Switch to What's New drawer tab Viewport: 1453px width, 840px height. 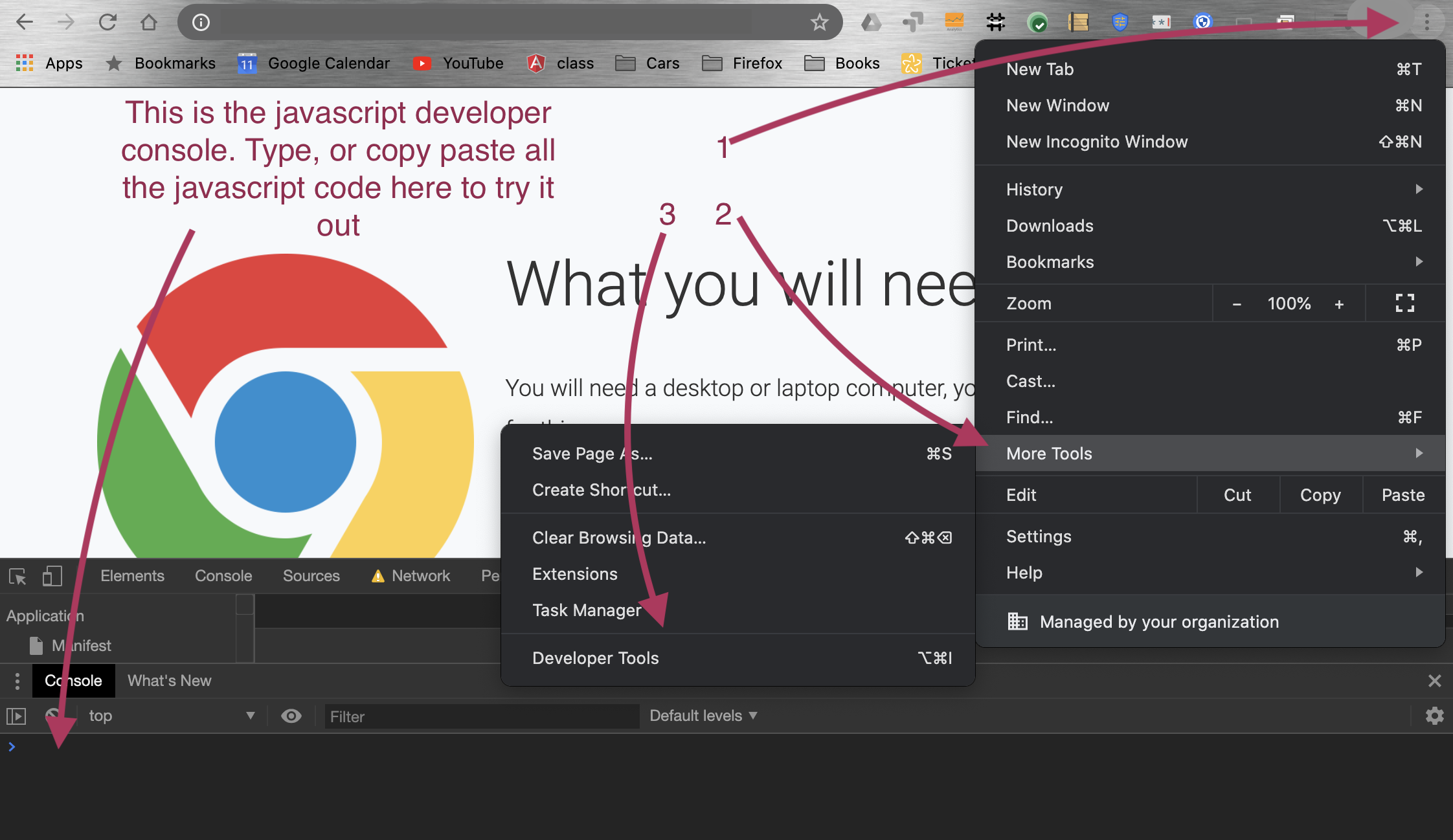click(x=170, y=681)
